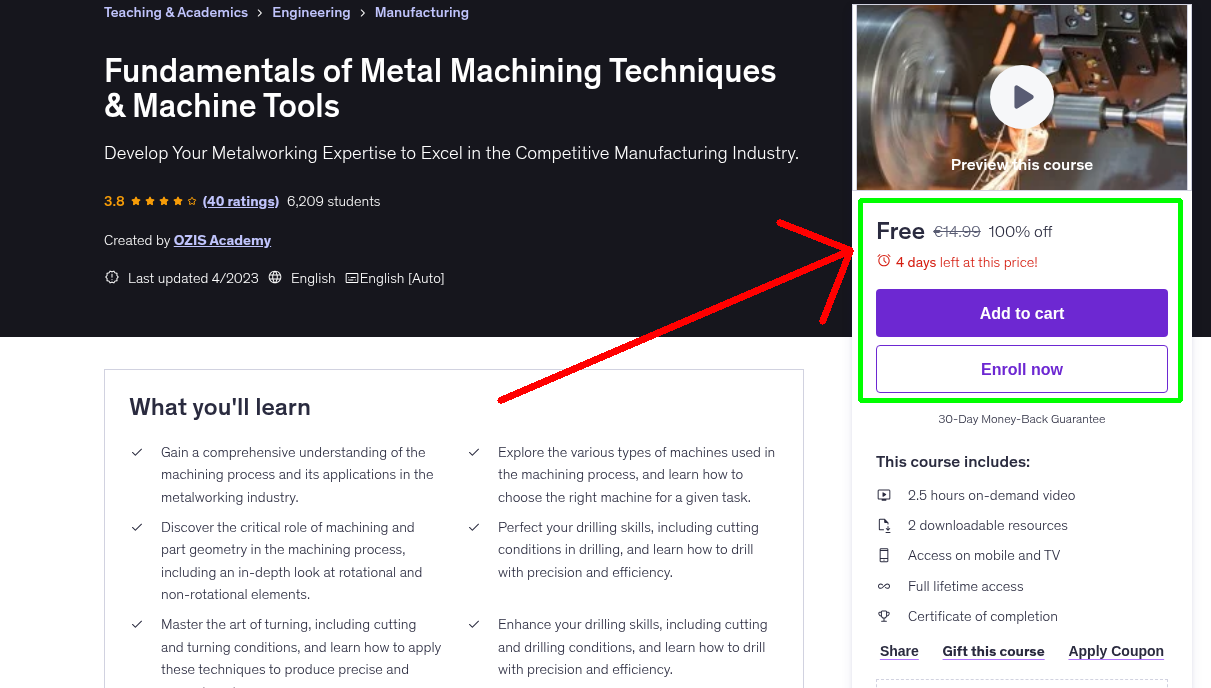This screenshot has width=1211, height=688.
Task: Click the infinity lifetime access icon
Action: pyautogui.click(x=884, y=586)
